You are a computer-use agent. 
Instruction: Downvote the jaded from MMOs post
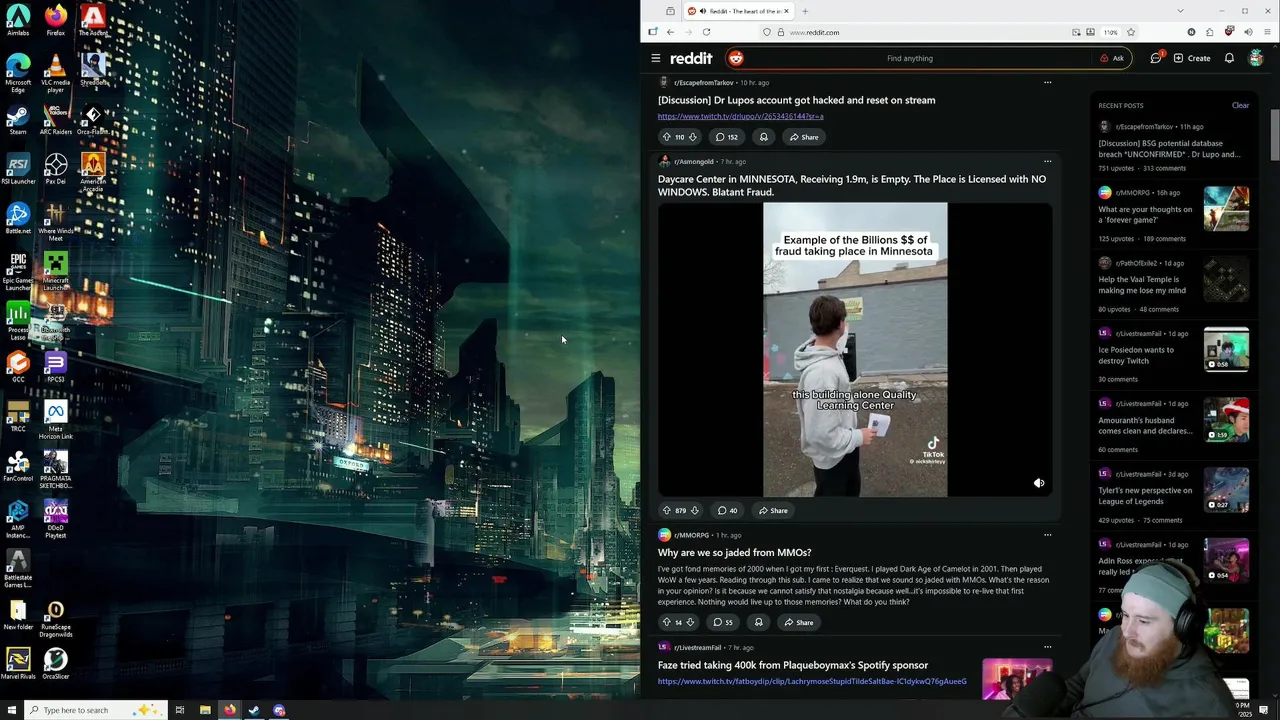click(x=689, y=622)
